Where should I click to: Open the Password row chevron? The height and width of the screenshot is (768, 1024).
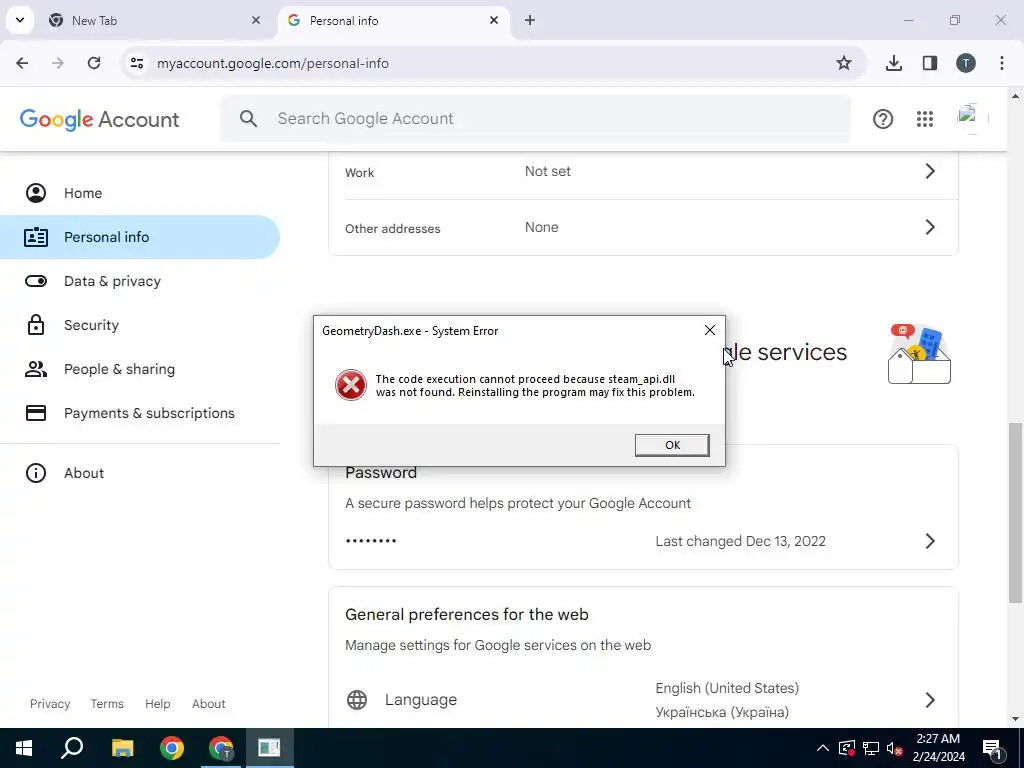tap(930, 541)
